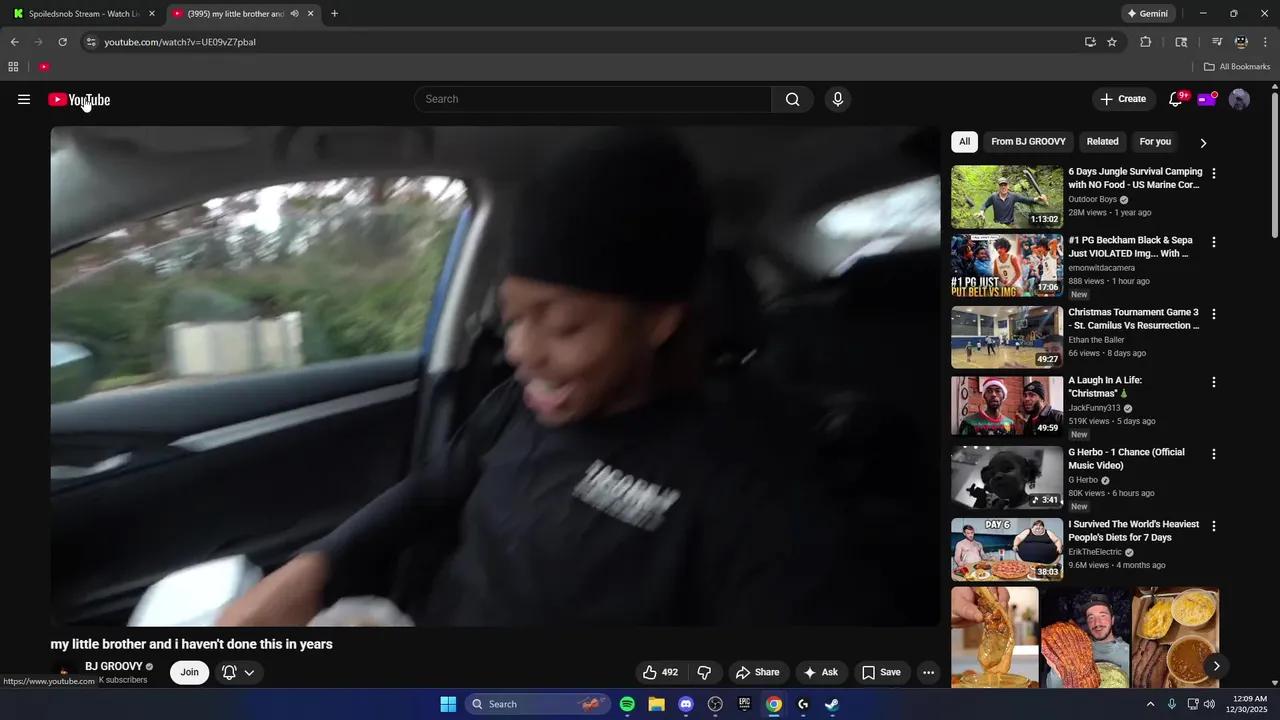Select the "Related" filter tab
The height and width of the screenshot is (720, 1280).
1102,141
